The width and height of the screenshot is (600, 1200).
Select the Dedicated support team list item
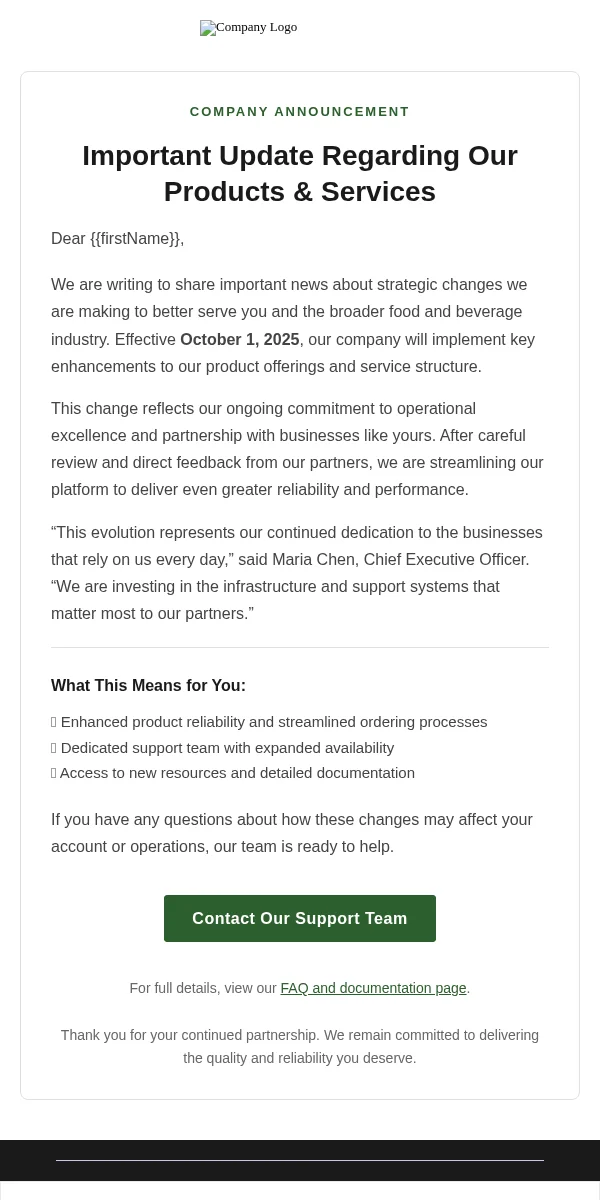pos(223,748)
